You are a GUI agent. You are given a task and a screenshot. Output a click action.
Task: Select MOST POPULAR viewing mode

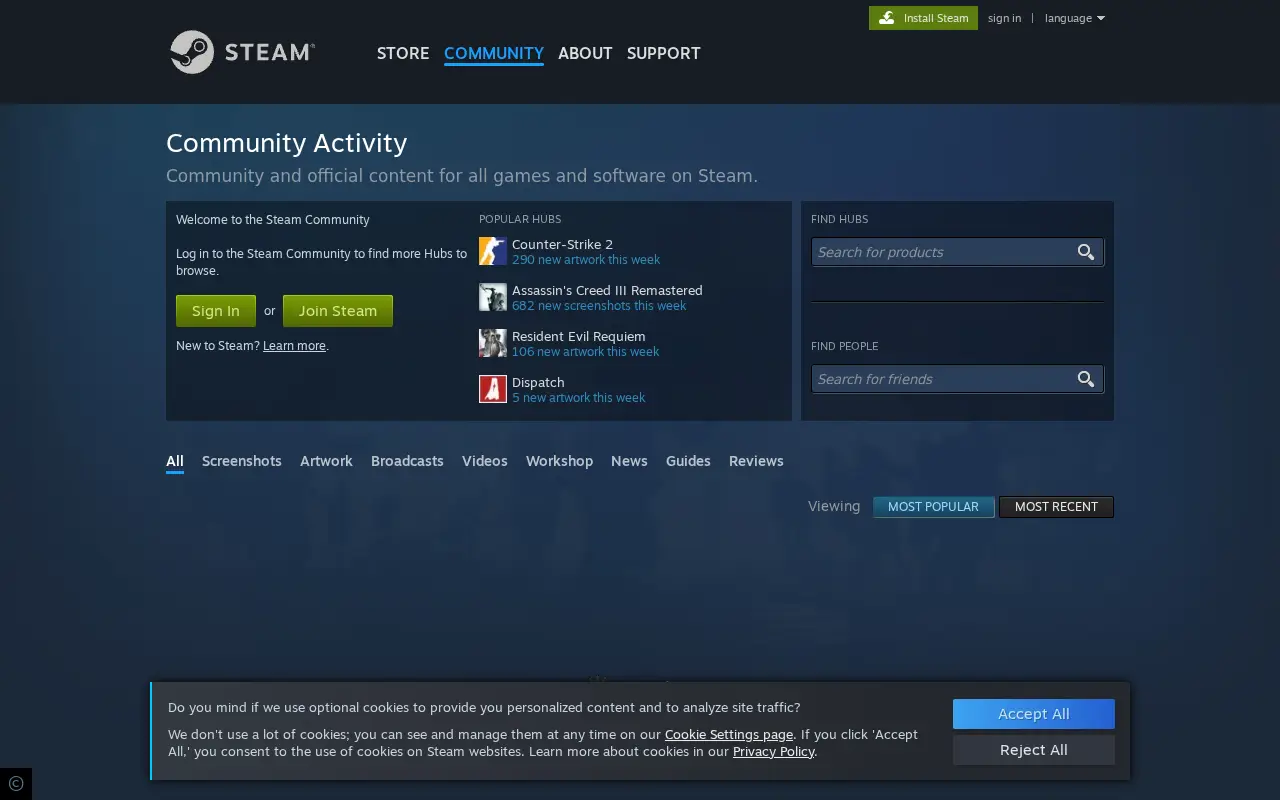click(x=933, y=507)
